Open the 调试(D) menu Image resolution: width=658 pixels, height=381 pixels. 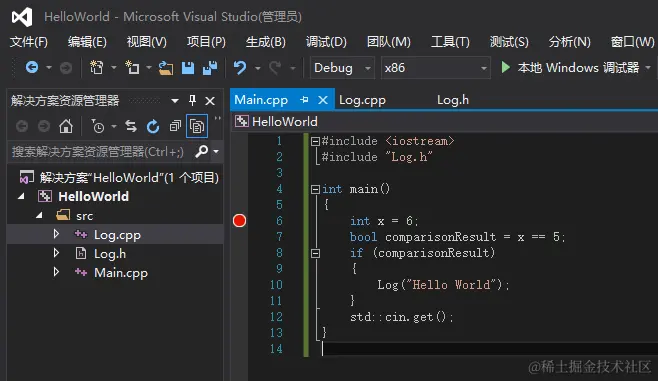[x=326, y=42]
